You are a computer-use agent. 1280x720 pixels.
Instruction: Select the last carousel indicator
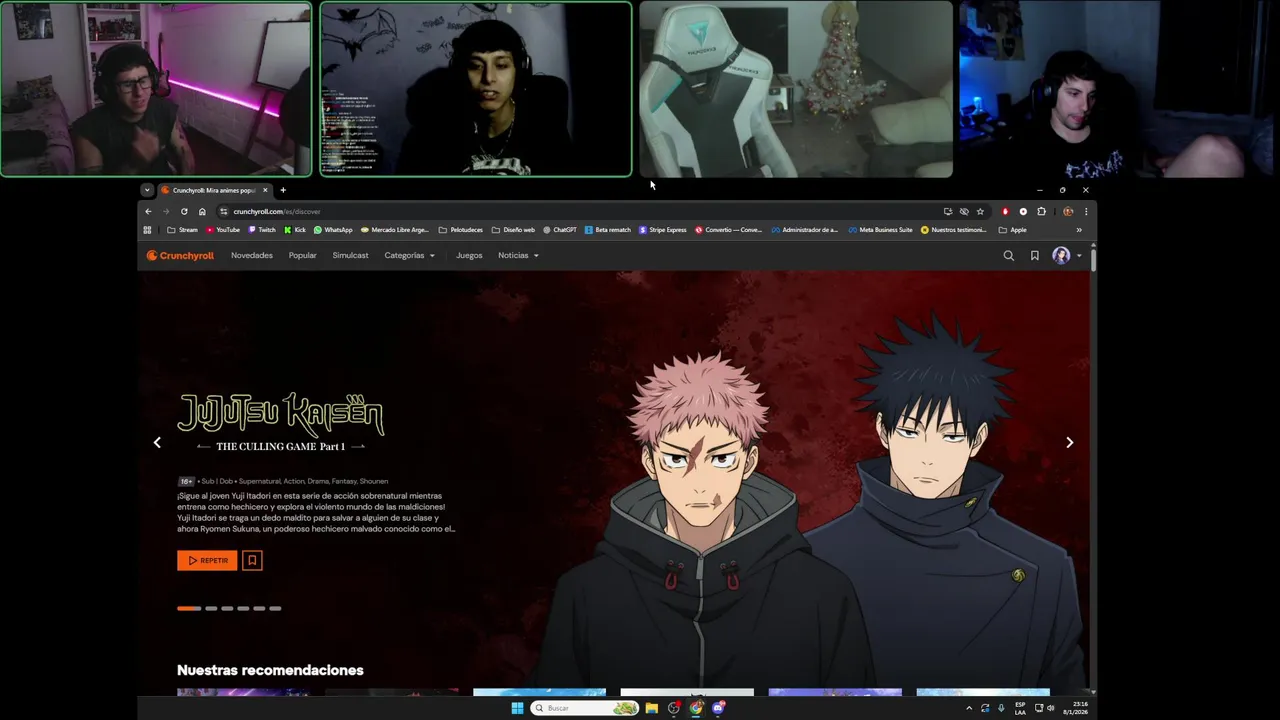pyautogui.click(x=275, y=608)
